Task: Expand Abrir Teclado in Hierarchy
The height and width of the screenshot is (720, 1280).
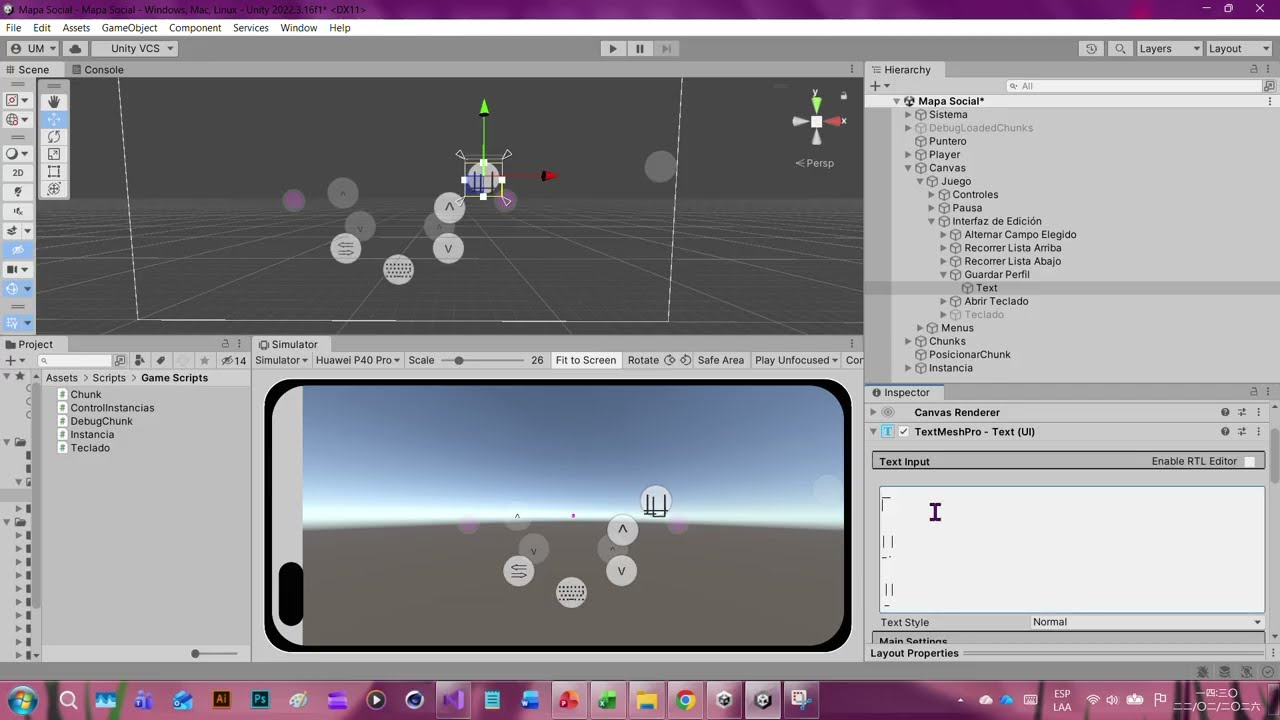Action: [943, 301]
